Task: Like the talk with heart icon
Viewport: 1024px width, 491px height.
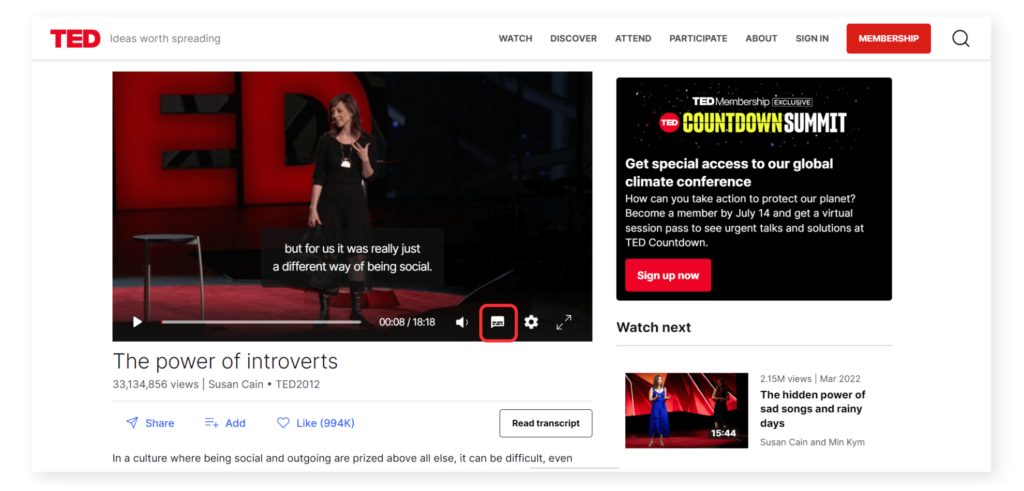Action: click(316, 423)
